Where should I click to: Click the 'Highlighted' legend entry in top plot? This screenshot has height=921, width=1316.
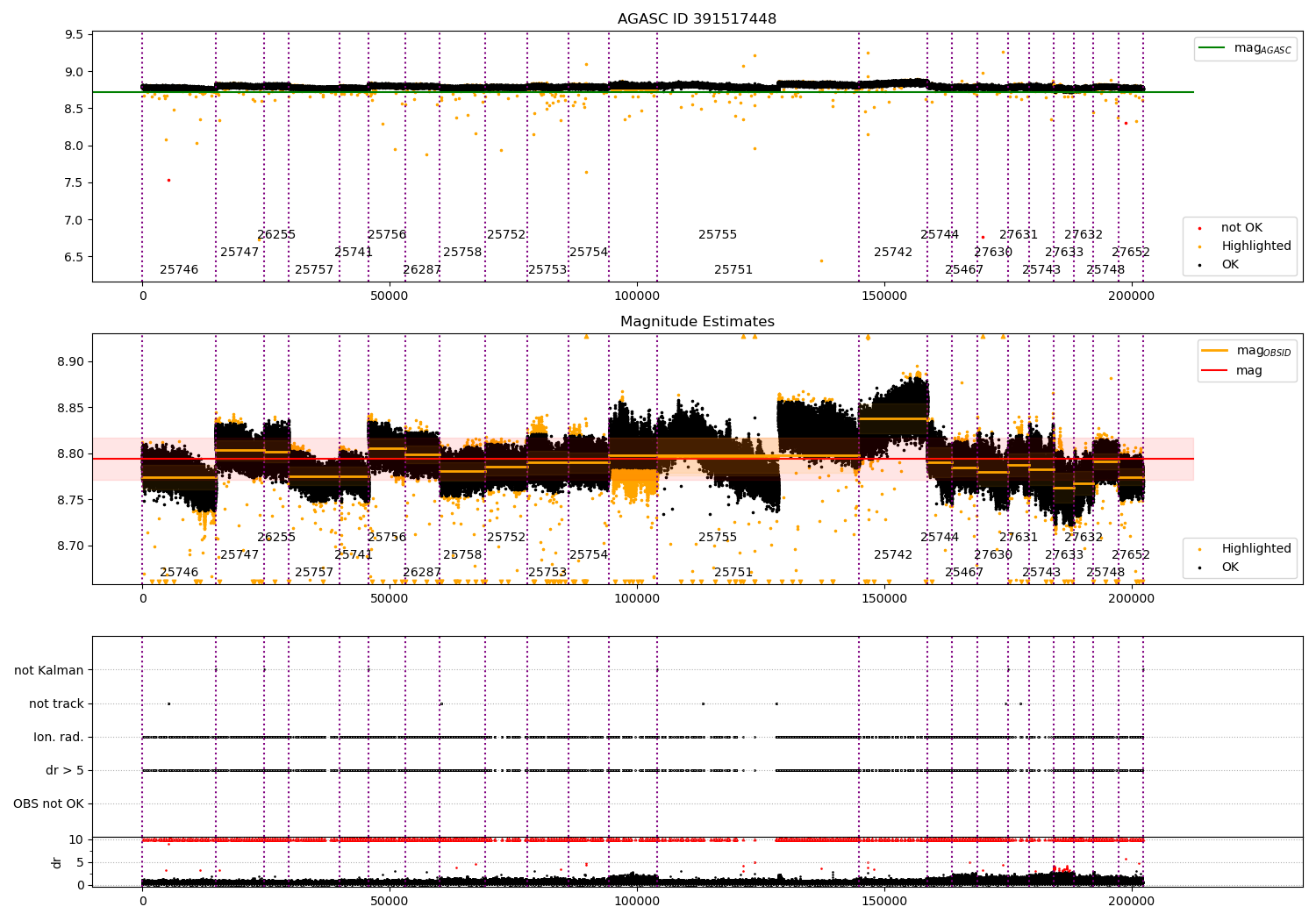pos(1256,246)
